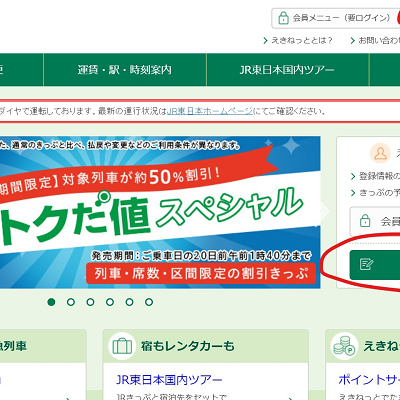The image size is (400, 400).
Task: Follow the JR東日本ホームページ hyperlink
Action: [210, 111]
